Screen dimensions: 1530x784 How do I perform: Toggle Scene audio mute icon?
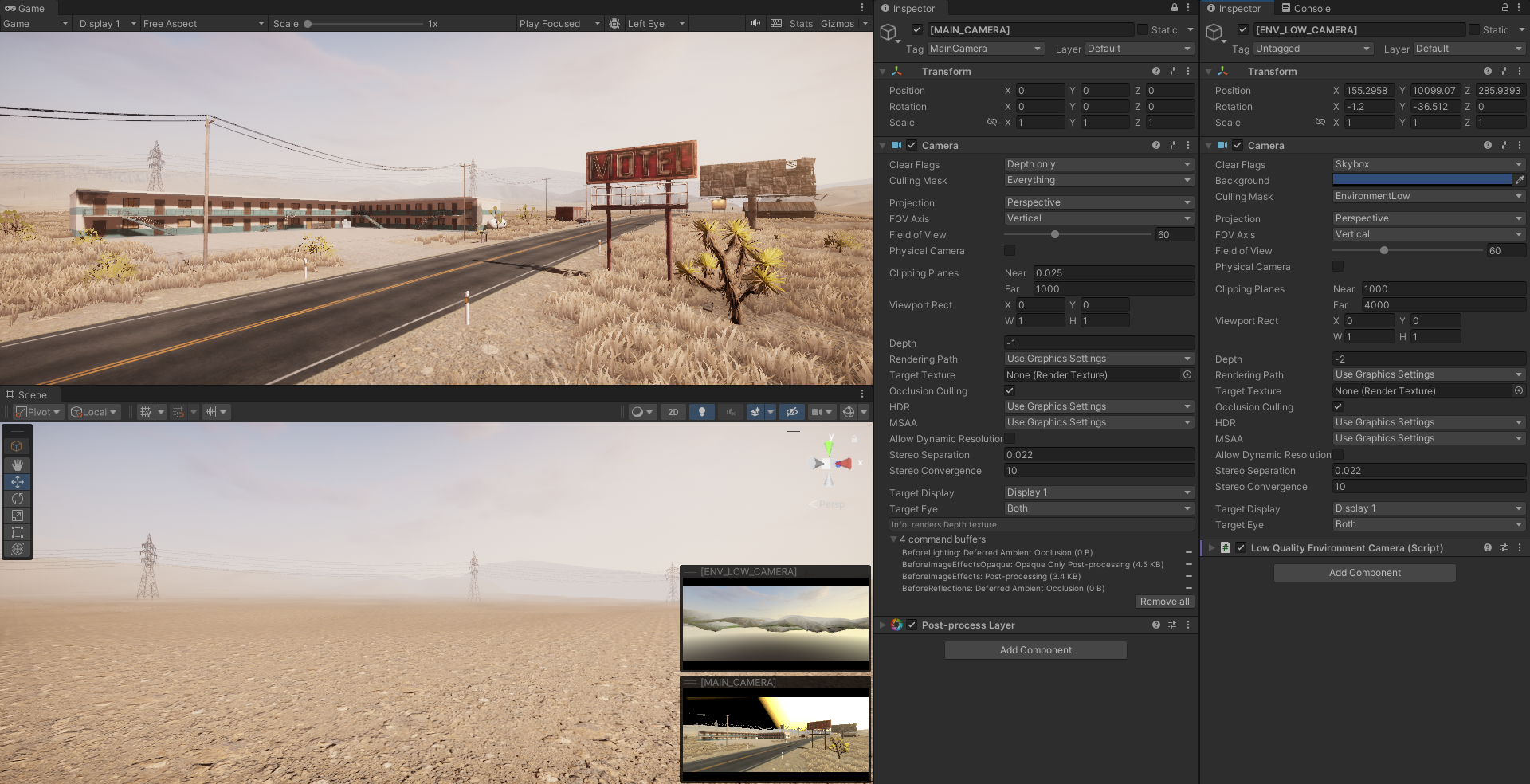click(730, 412)
